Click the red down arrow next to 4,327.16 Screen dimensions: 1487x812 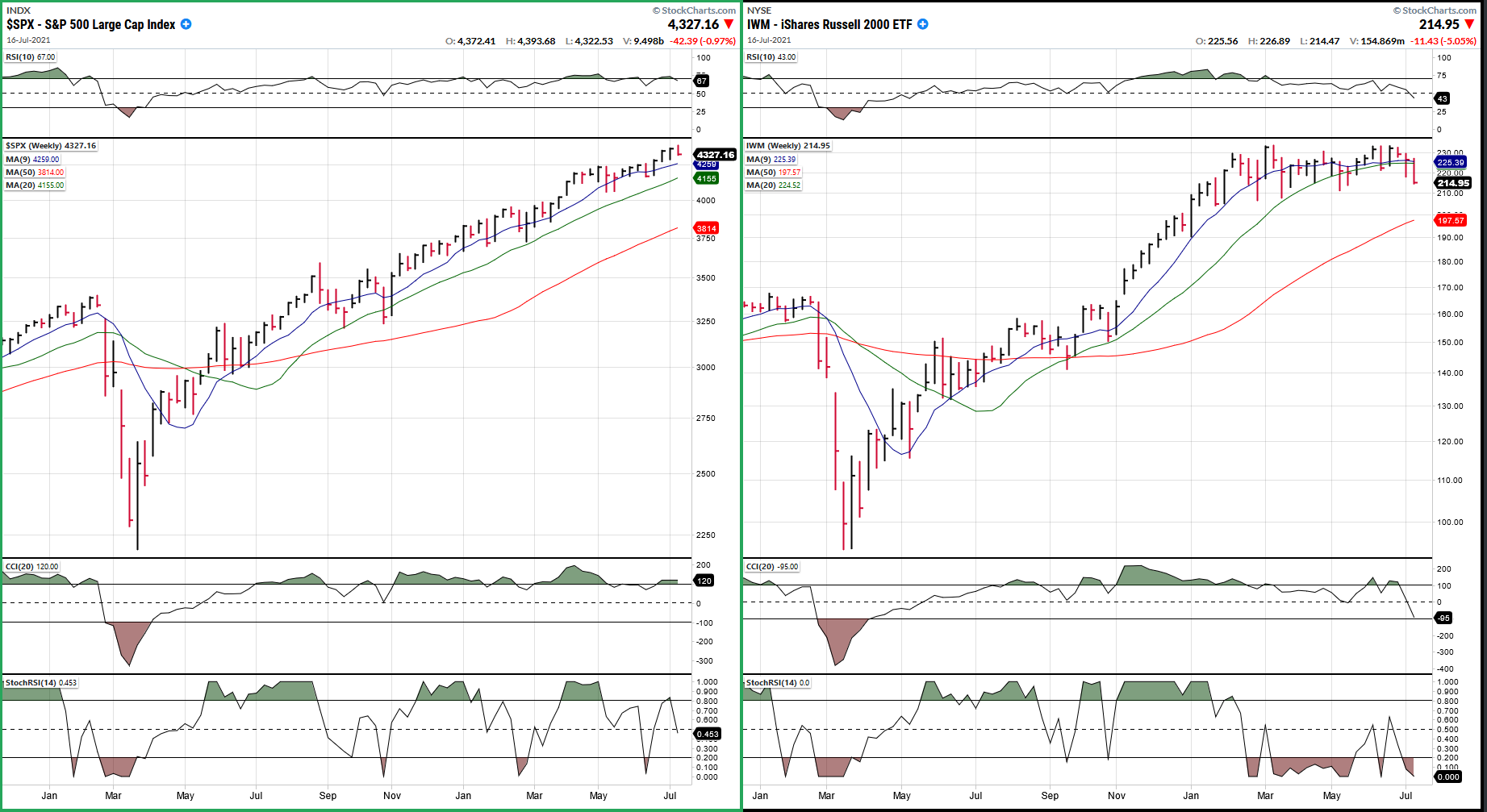click(x=729, y=25)
